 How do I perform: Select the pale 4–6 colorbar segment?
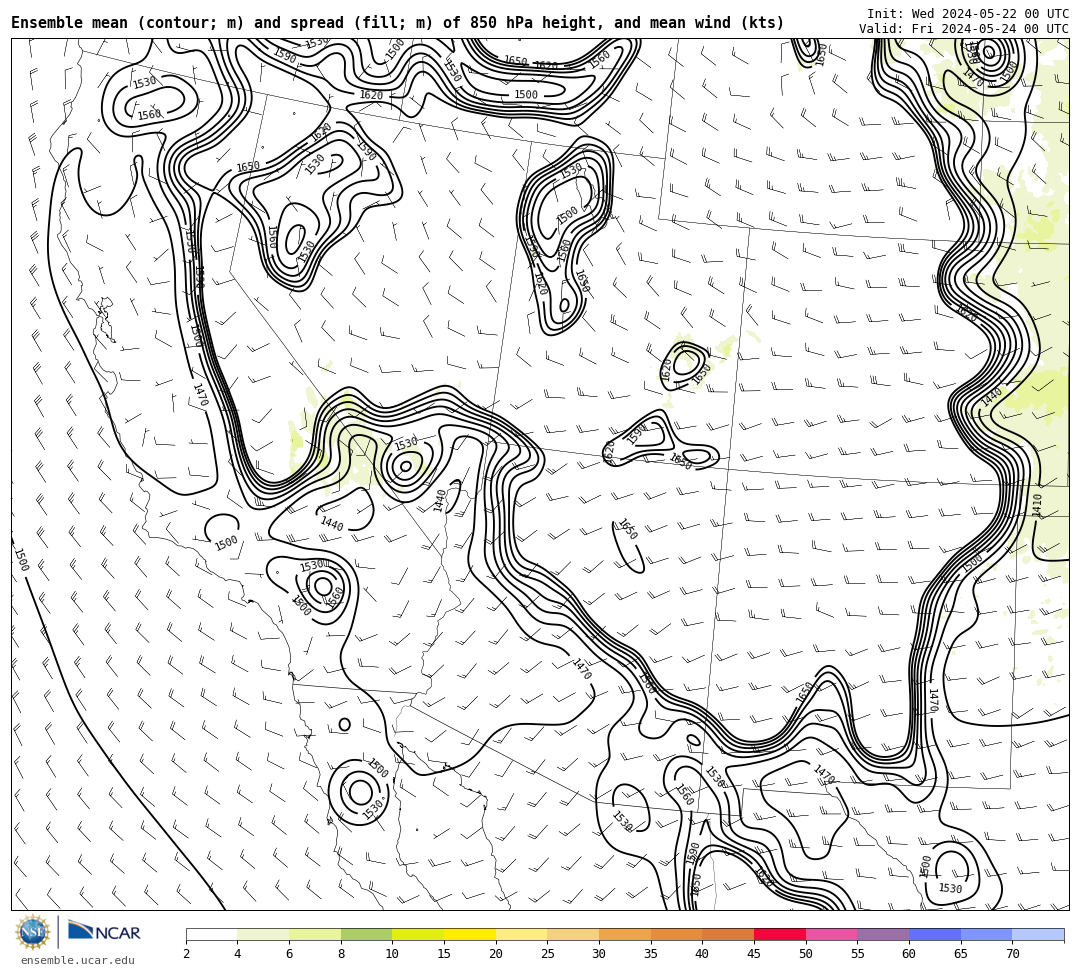coord(263,934)
